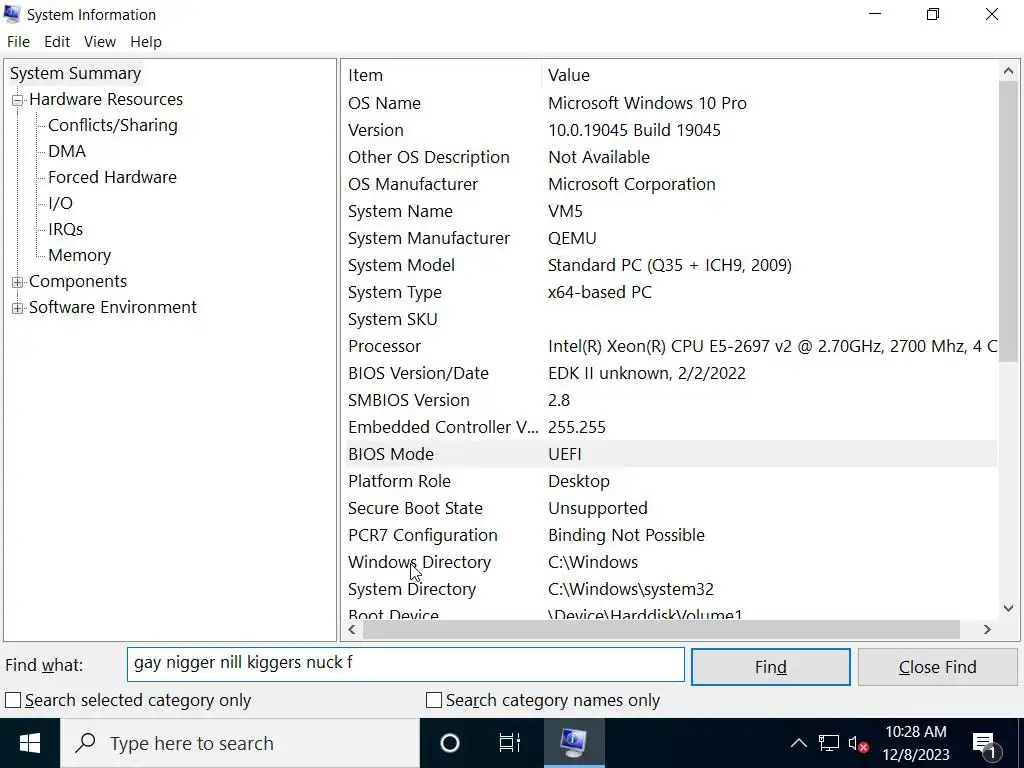
Task: Select the Other OS Description row
Action: pyautogui.click(x=671, y=157)
